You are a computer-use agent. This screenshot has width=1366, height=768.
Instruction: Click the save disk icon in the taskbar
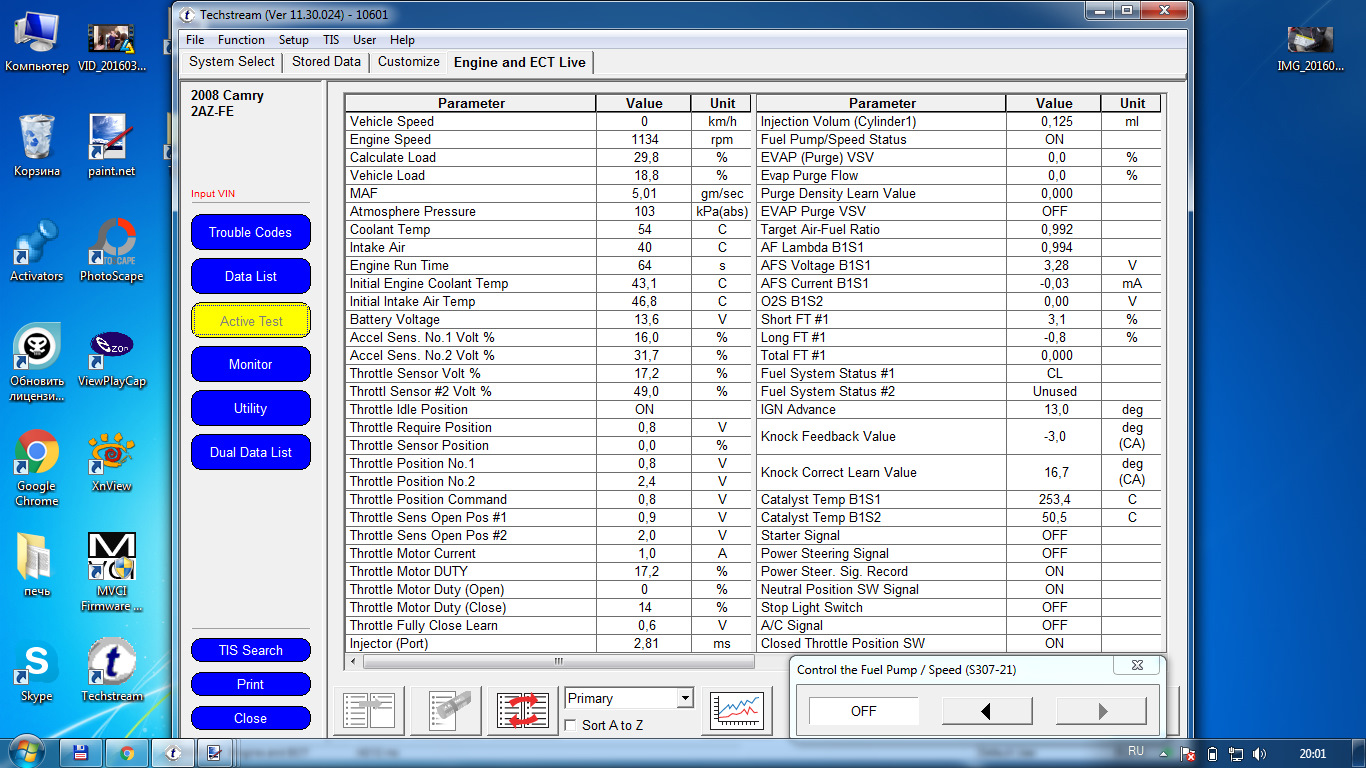click(82, 752)
